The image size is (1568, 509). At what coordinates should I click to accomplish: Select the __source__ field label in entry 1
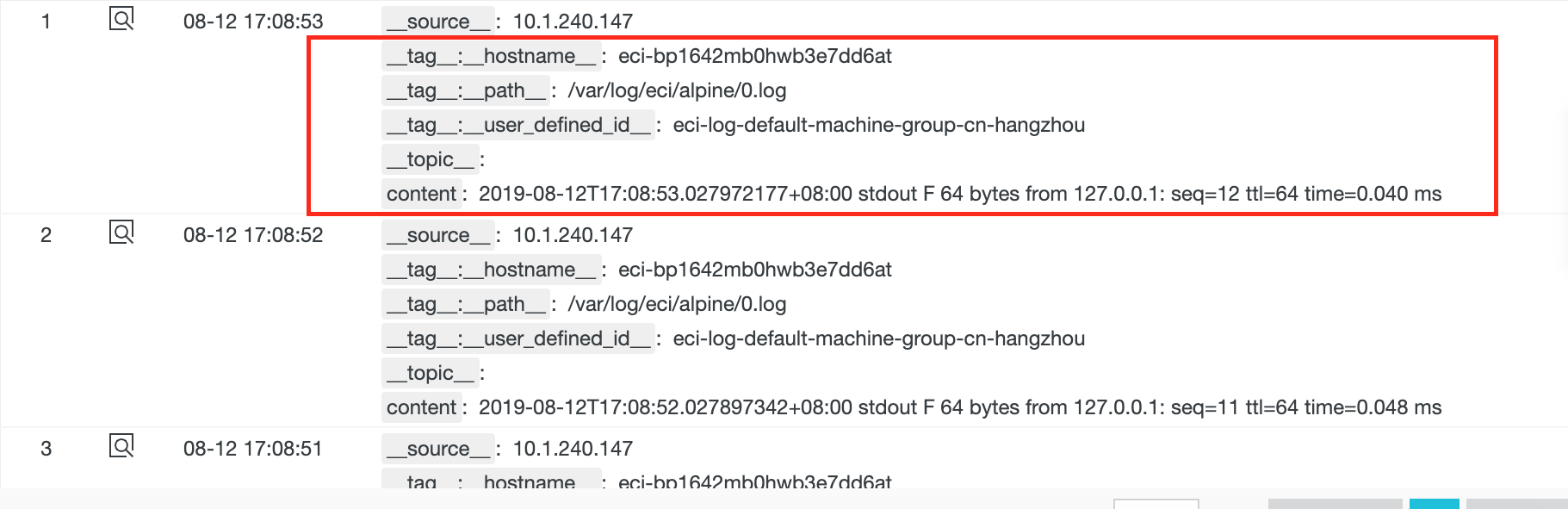tap(438, 21)
